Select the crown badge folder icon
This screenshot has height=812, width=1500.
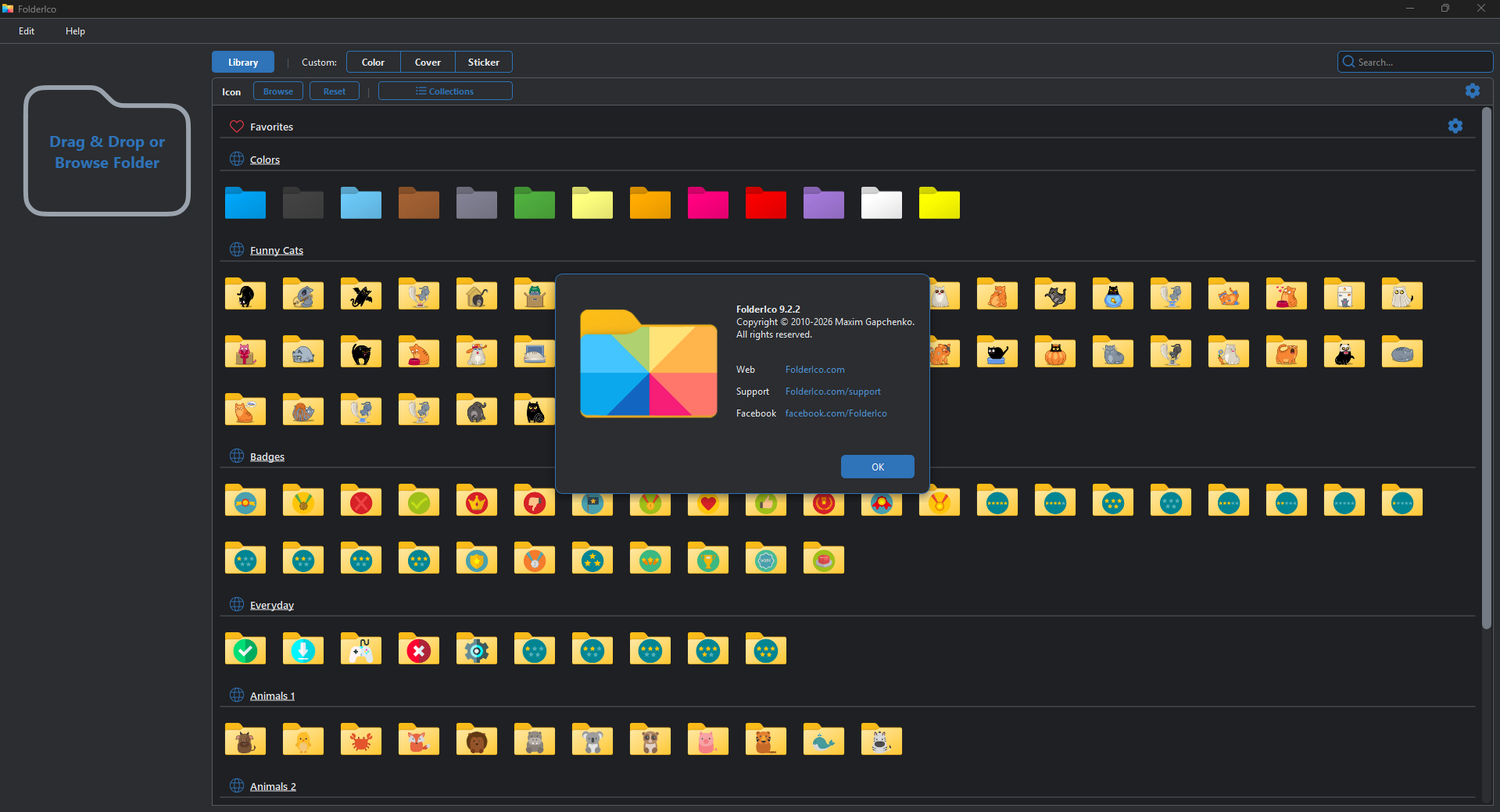tap(477, 500)
